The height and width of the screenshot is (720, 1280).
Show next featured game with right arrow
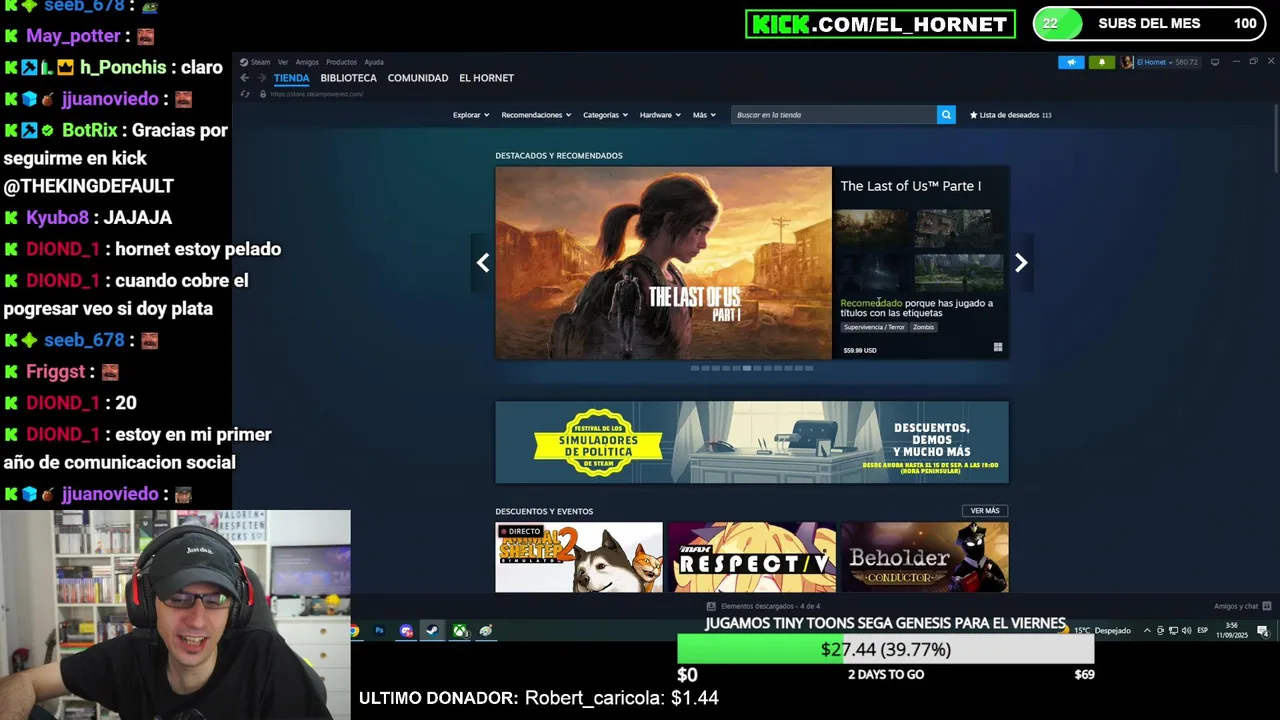(x=1021, y=263)
